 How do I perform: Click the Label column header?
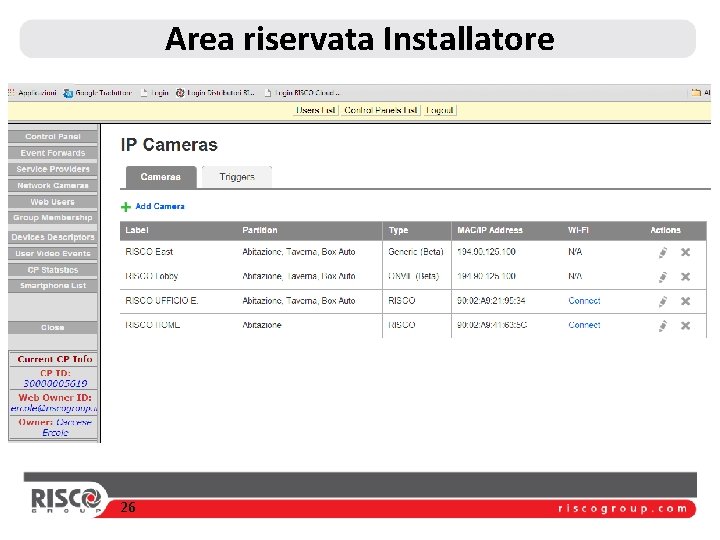click(137, 230)
